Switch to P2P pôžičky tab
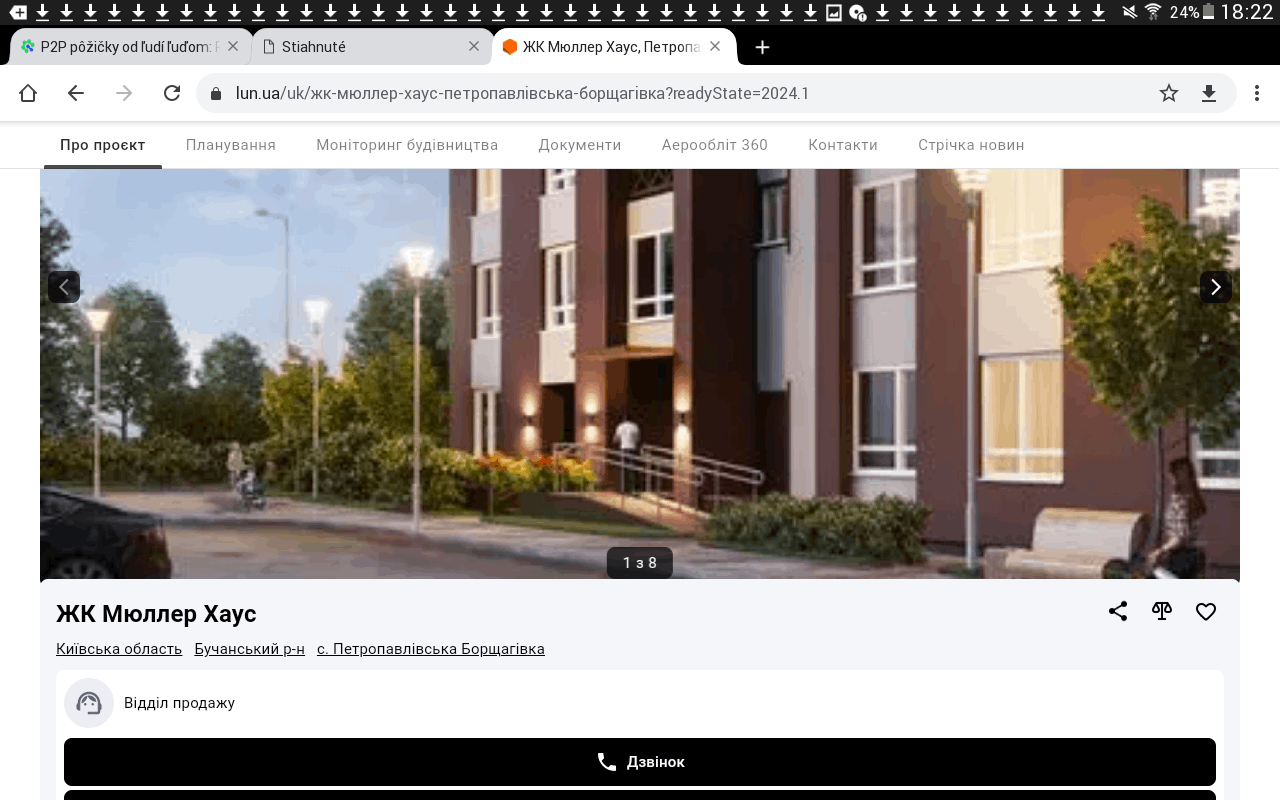 click(x=120, y=47)
